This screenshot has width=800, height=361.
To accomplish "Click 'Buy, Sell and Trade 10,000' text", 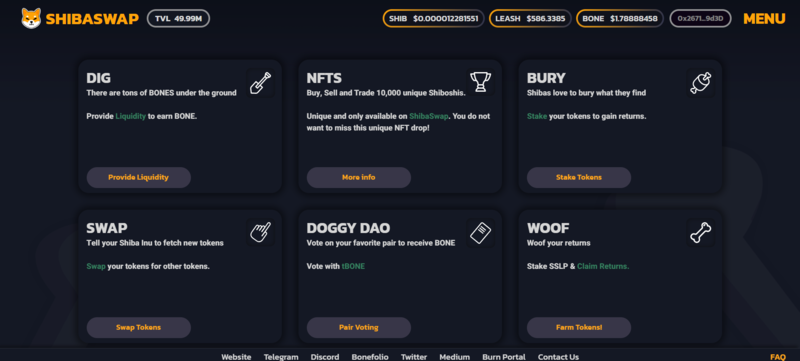I will click(386, 93).
